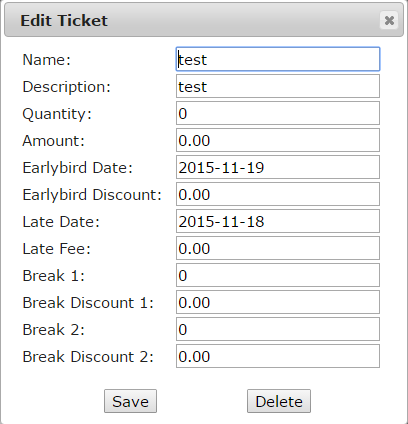This screenshot has width=408, height=424.
Task: Edit the Amount value field
Action: point(278,140)
